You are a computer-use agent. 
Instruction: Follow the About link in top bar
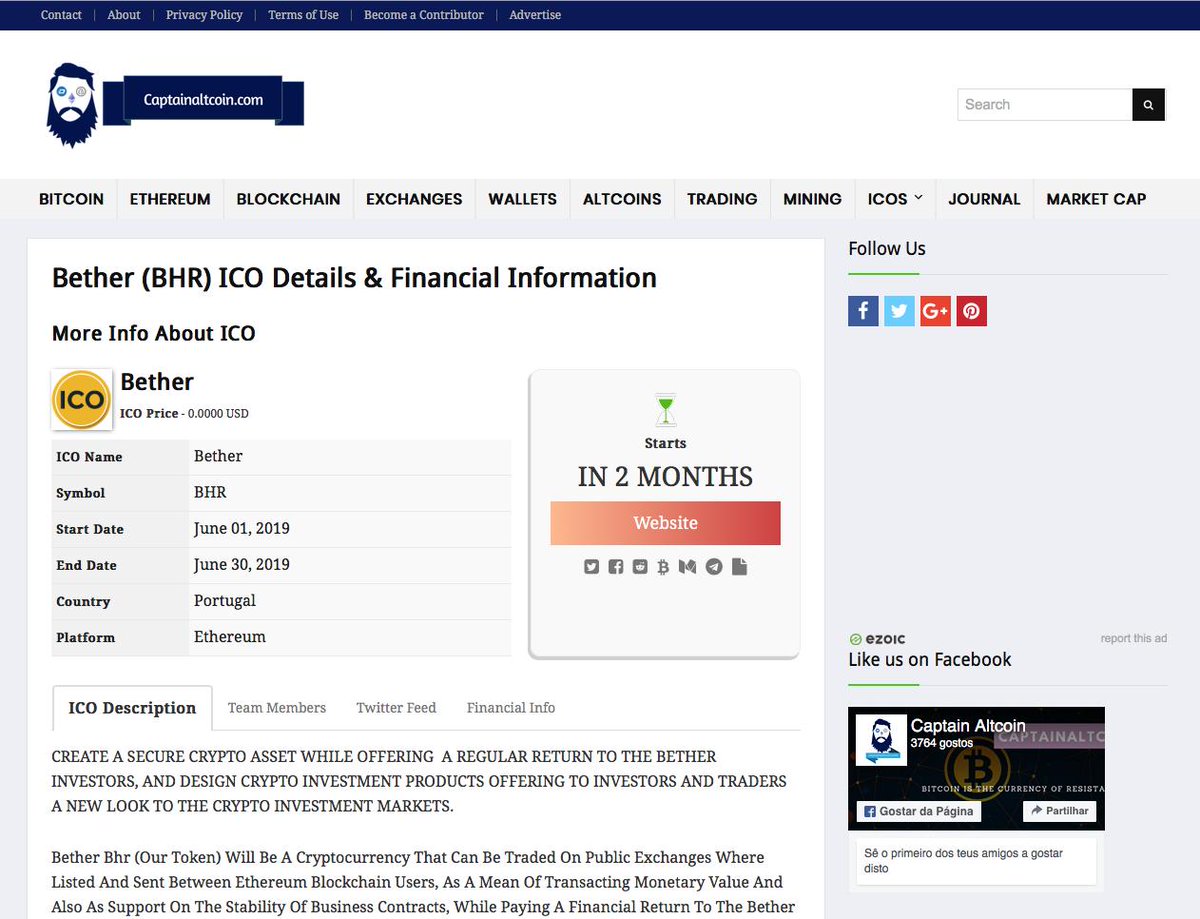[124, 15]
